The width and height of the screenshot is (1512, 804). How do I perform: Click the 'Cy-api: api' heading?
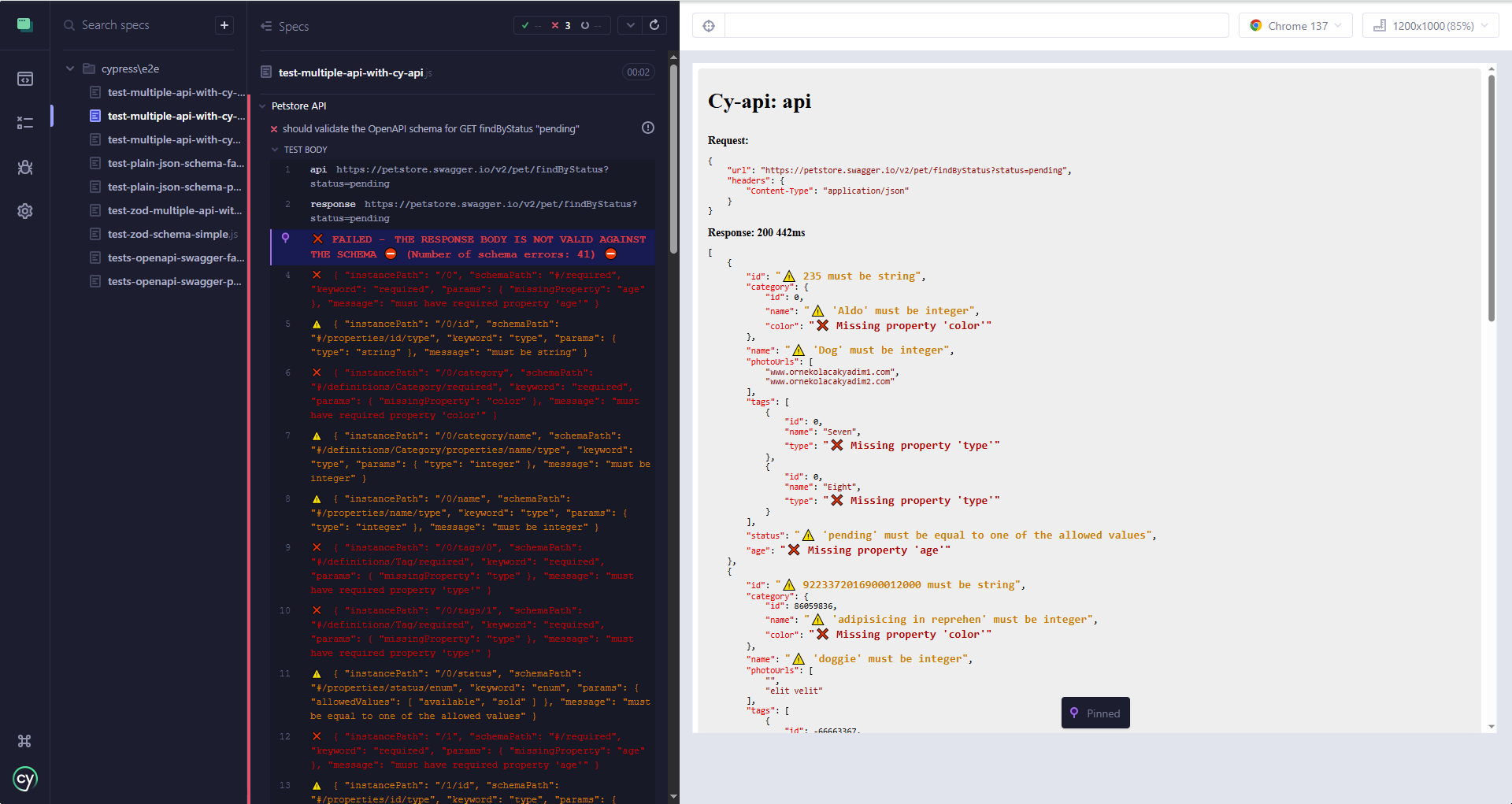pos(759,102)
